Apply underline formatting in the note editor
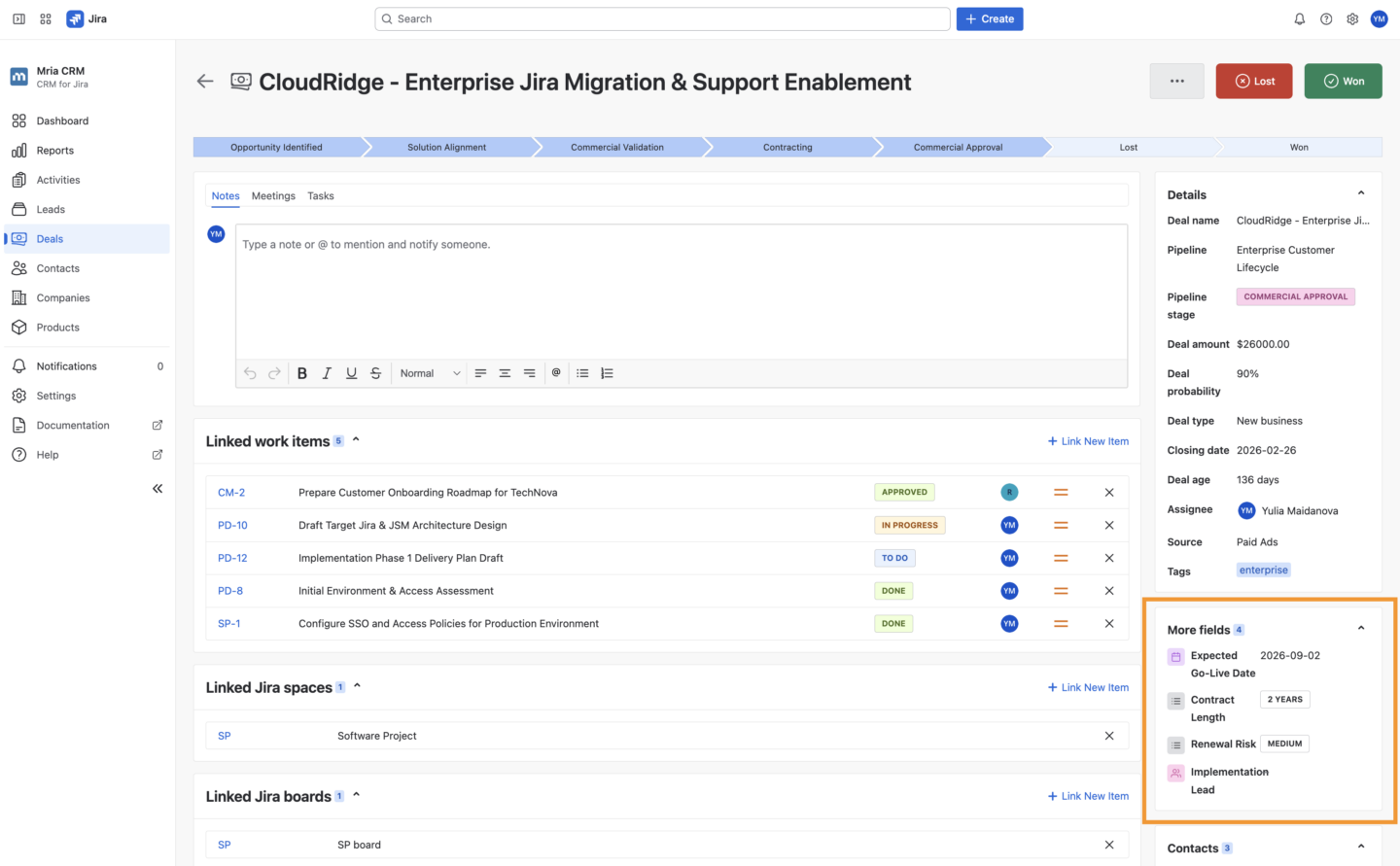Screen dimensions: 1400x866 [351, 373]
